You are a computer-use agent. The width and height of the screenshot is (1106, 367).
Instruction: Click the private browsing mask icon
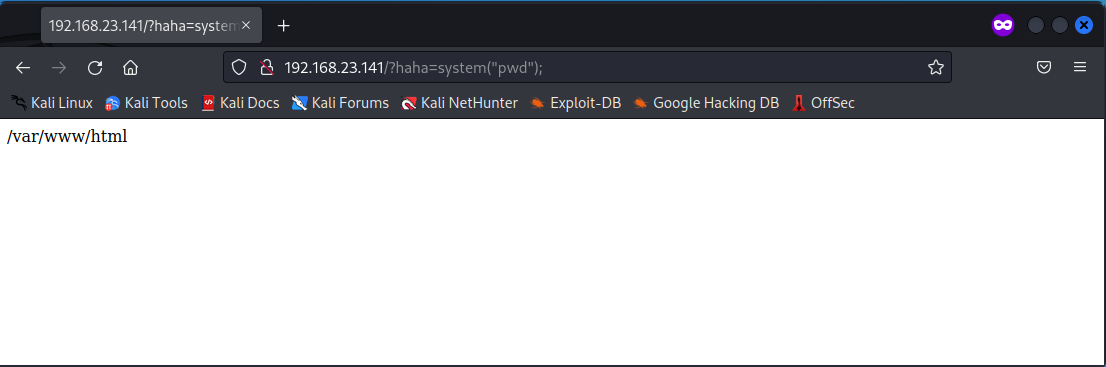pos(1002,25)
